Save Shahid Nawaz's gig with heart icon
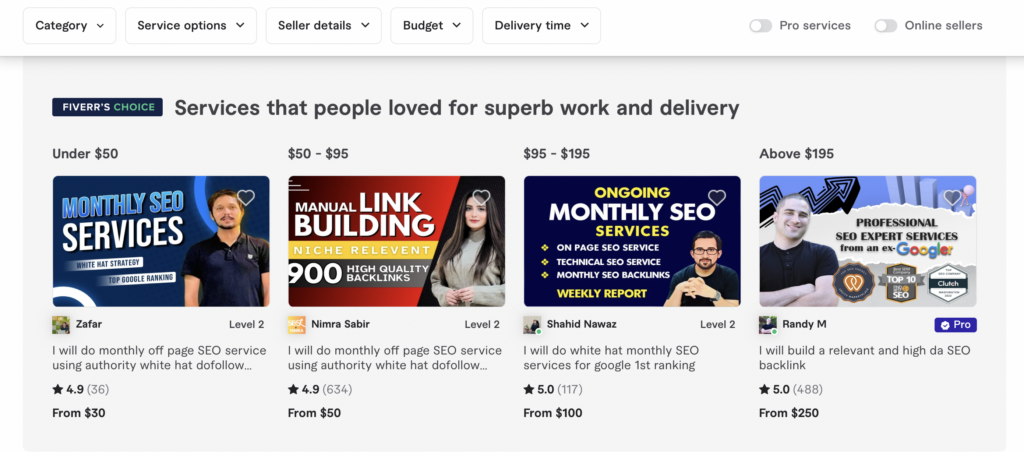The height and width of the screenshot is (452, 1024). click(x=717, y=197)
